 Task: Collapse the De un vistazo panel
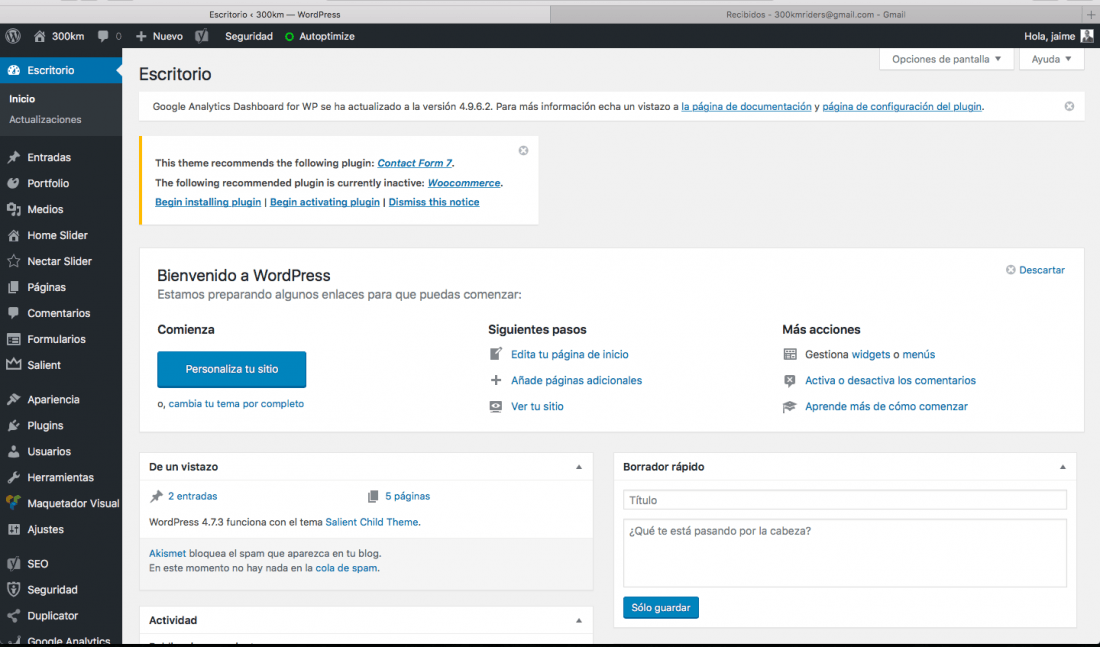(x=579, y=467)
